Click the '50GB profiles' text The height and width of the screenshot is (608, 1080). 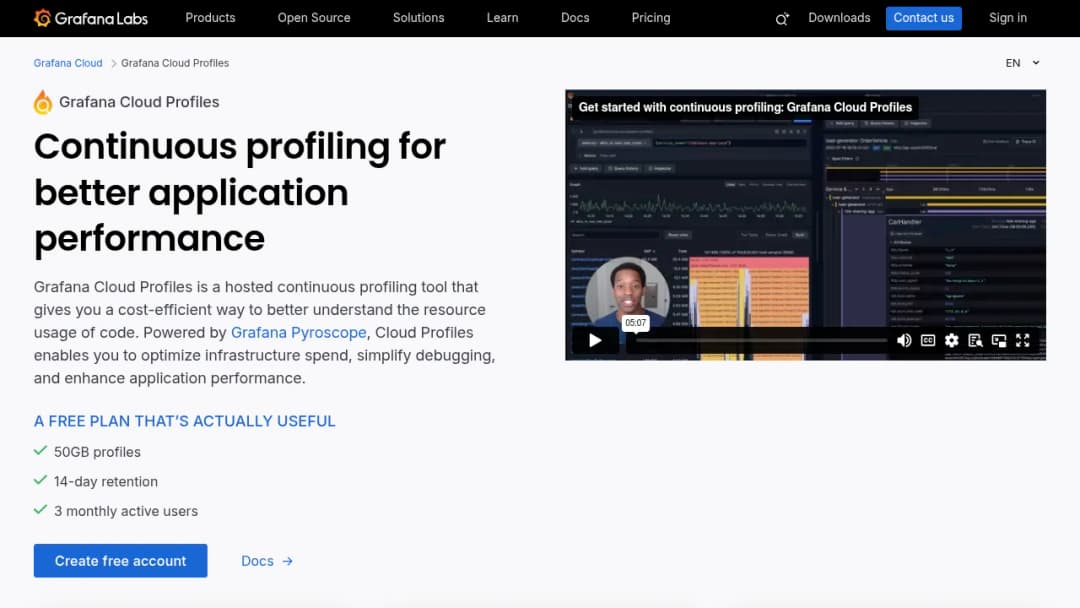click(x=97, y=452)
